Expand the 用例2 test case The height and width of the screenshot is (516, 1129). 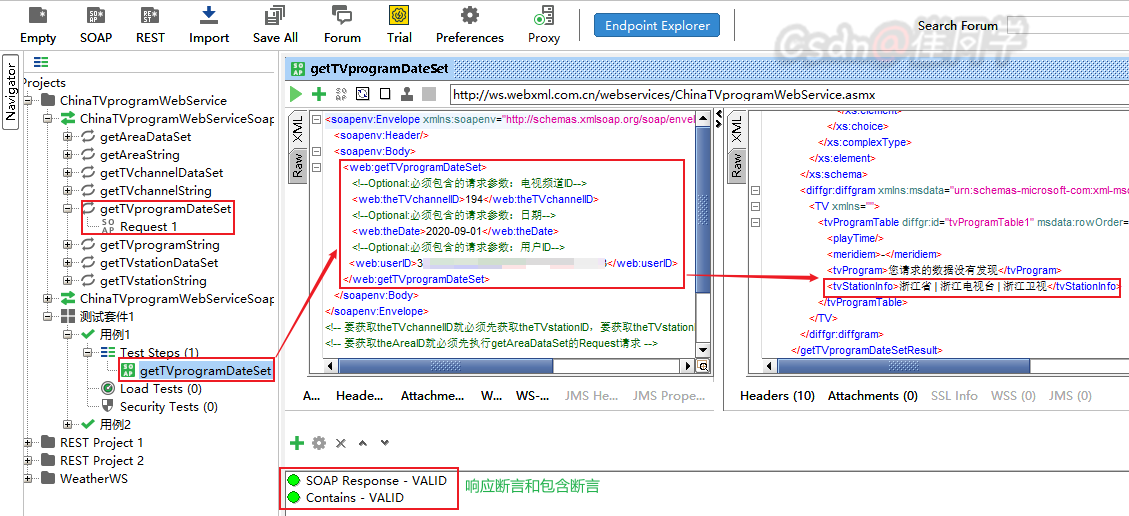pyautogui.click(x=68, y=425)
